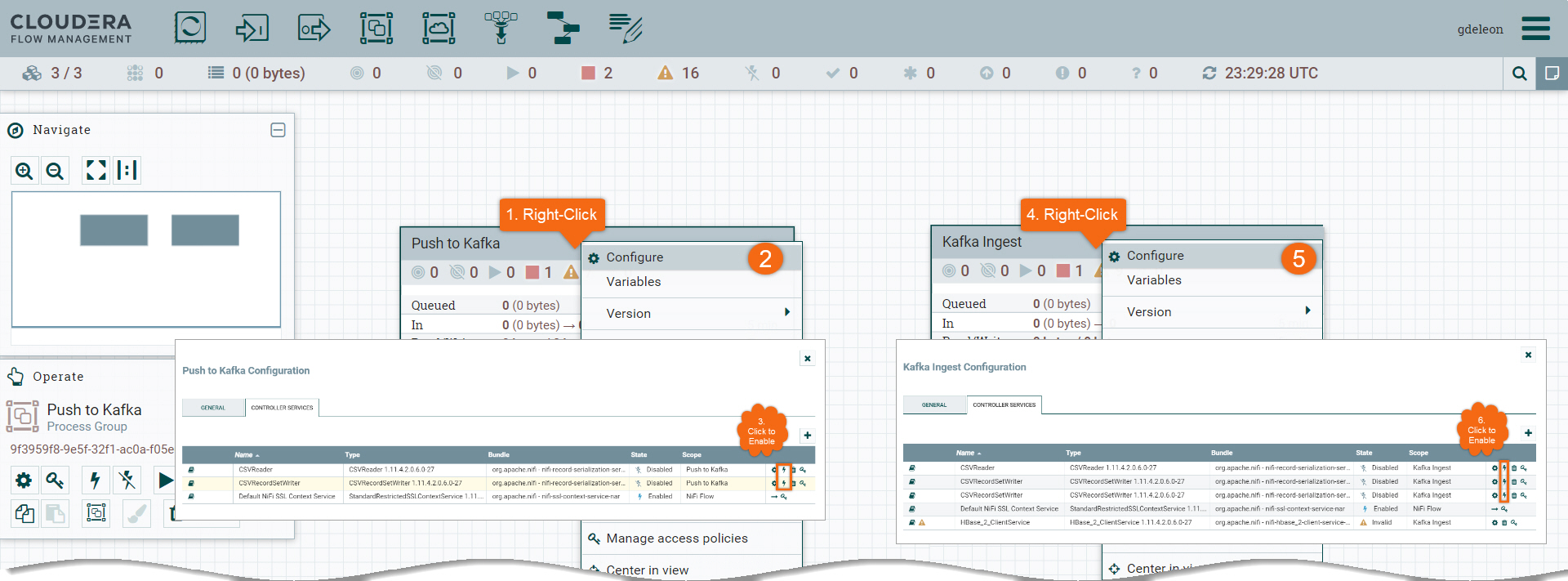Expand Version submenu in Kafka Ingest menu

pos(1307,311)
